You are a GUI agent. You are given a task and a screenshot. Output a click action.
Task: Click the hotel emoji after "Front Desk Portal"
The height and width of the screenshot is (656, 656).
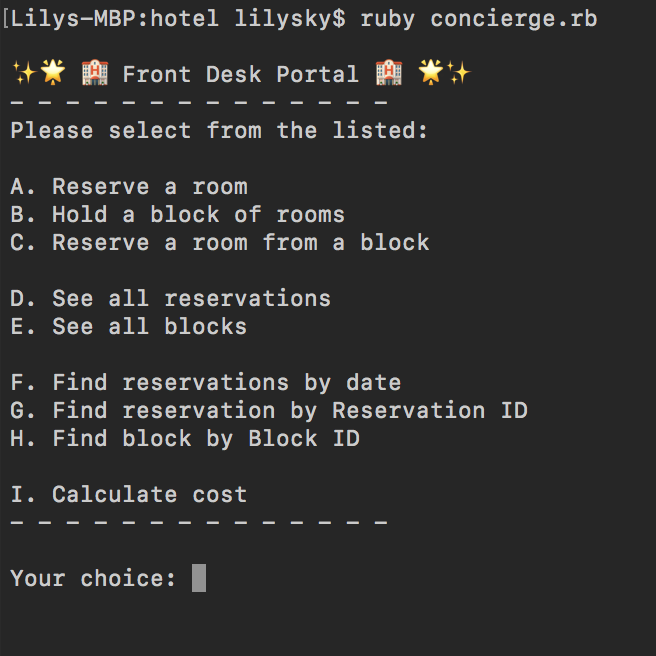click(388, 73)
